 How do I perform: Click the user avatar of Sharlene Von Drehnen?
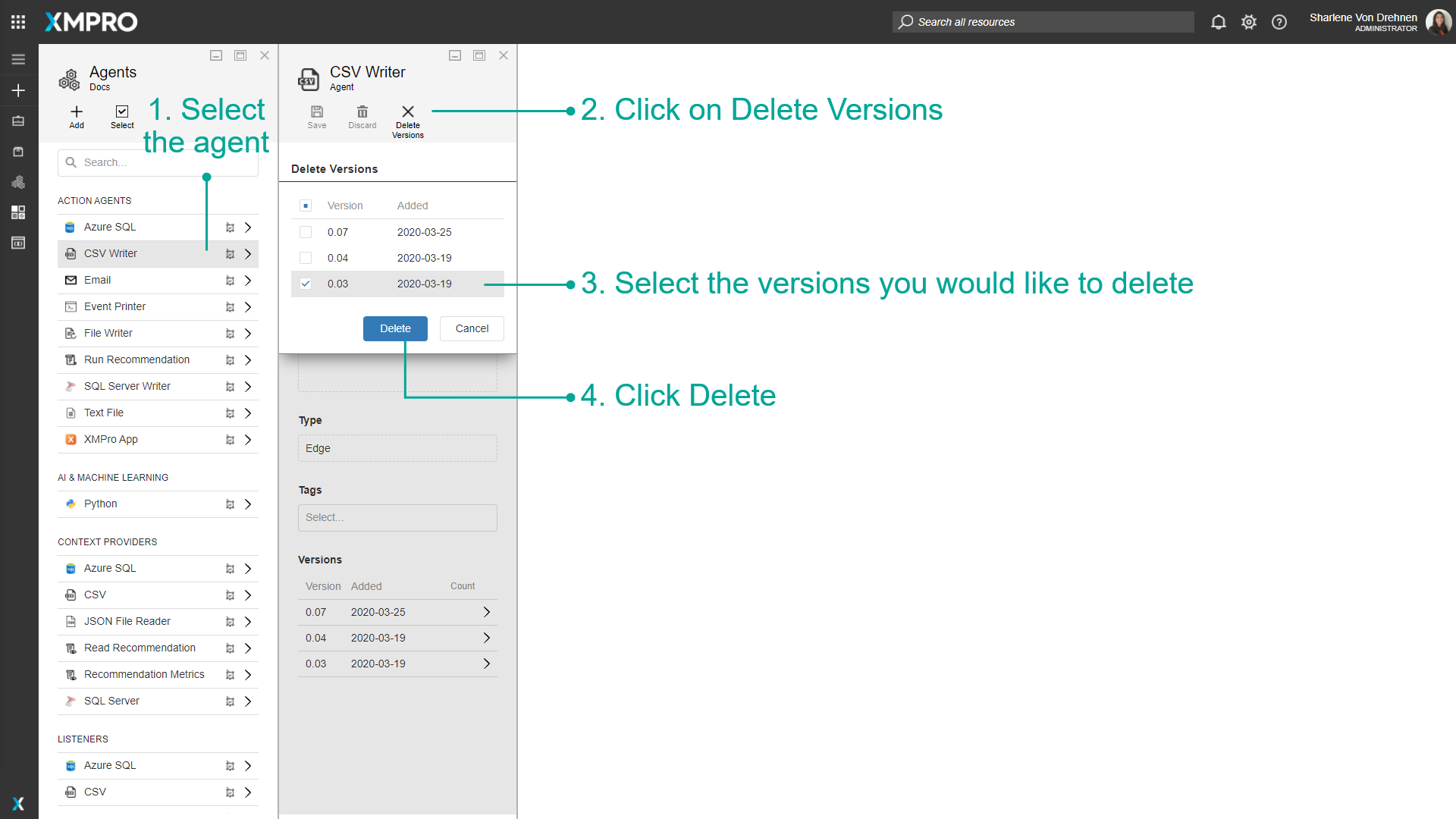(1439, 22)
